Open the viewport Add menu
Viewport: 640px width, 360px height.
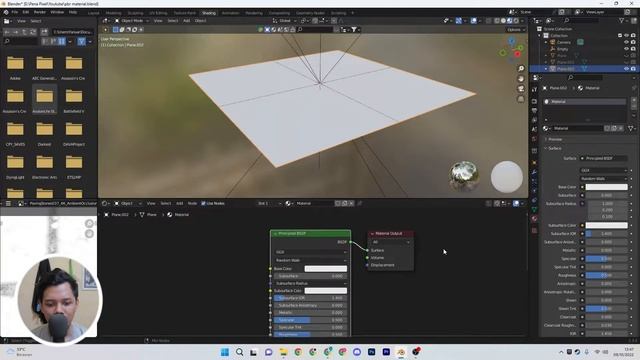pyautogui.click(x=187, y=20)
